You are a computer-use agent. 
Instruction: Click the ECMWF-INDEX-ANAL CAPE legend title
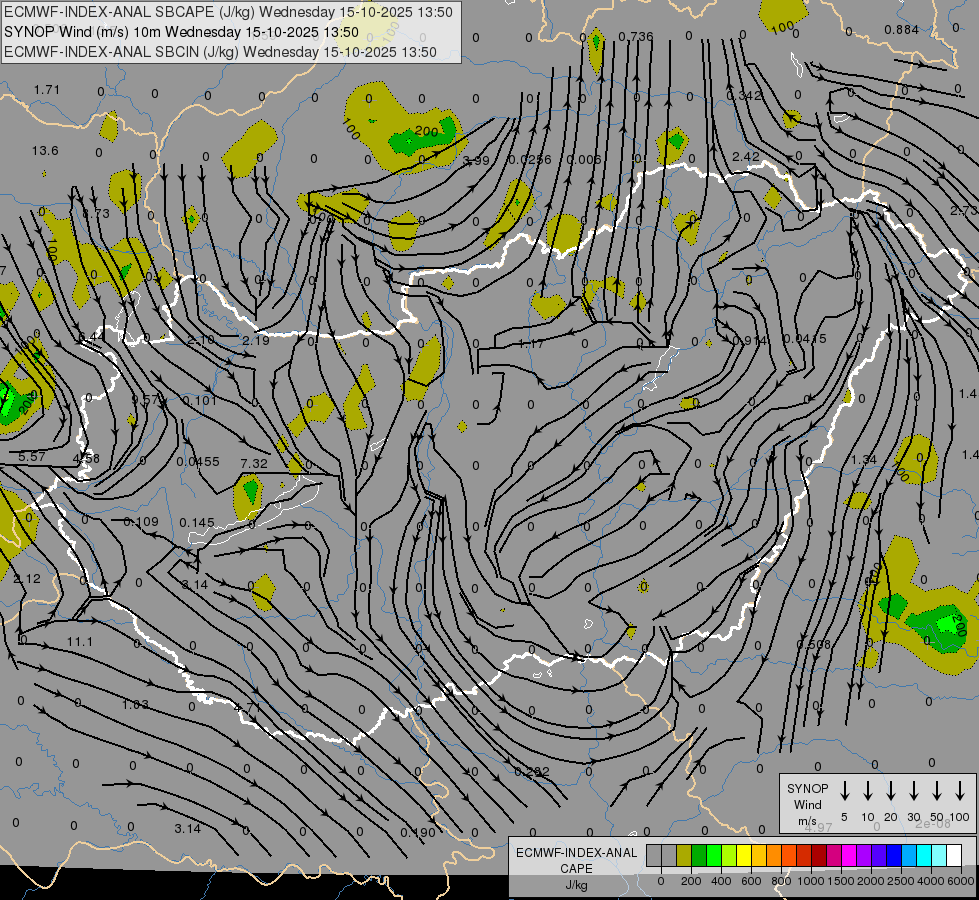click(x=576, y=861)
